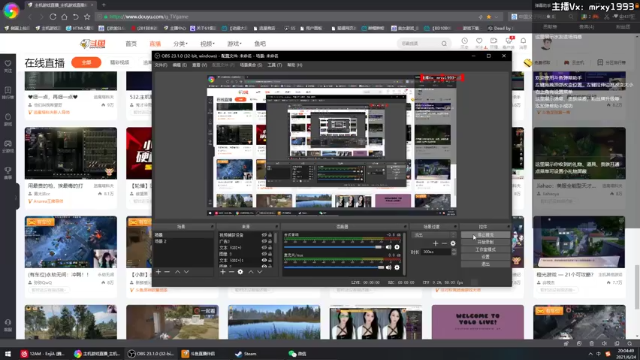
Task: Click the Douyu page vertical scrollbar
Action: (637, 287)
